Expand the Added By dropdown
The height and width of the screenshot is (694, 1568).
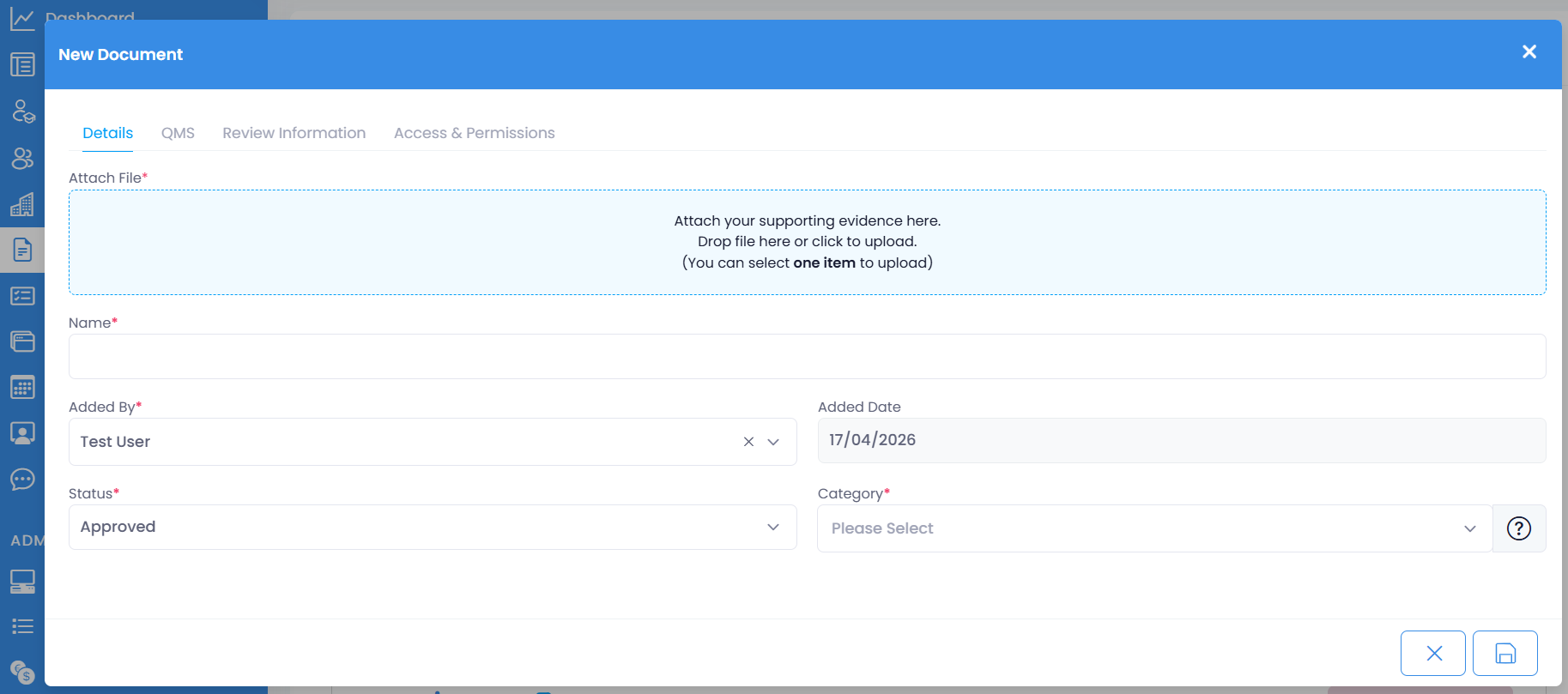(773, 442)
